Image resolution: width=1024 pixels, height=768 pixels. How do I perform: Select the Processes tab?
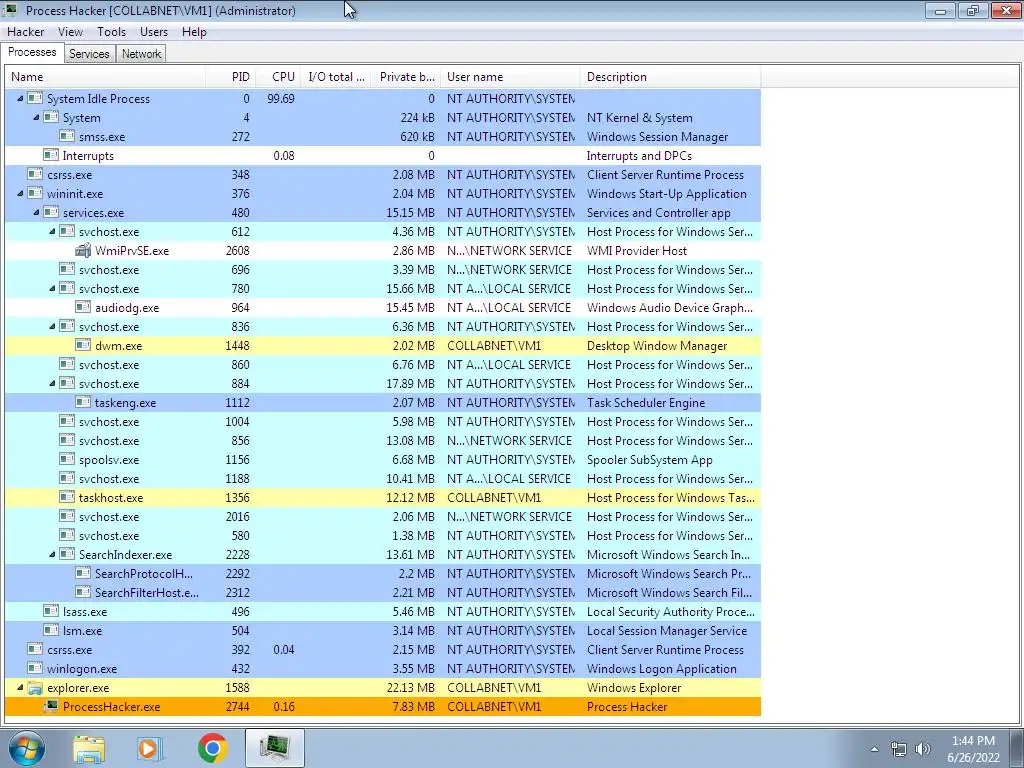tap(32, 52)
